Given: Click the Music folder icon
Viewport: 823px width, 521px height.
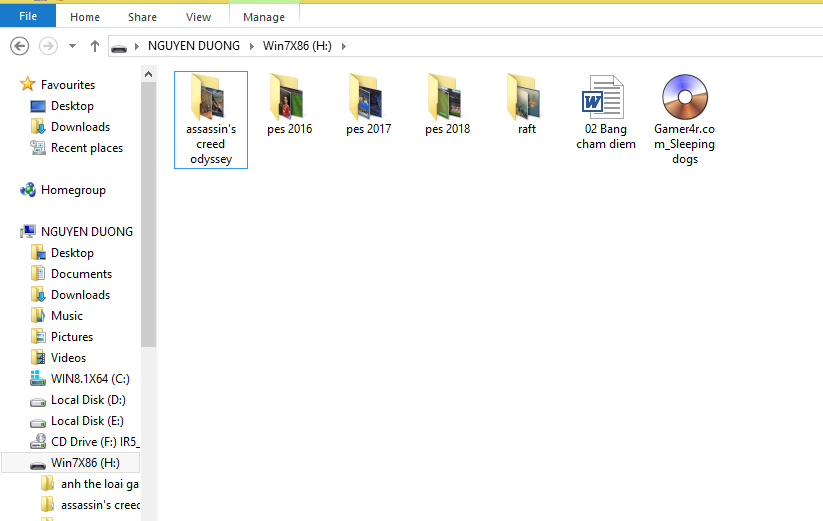Looking at the screenshot, I should coord(38,315).
